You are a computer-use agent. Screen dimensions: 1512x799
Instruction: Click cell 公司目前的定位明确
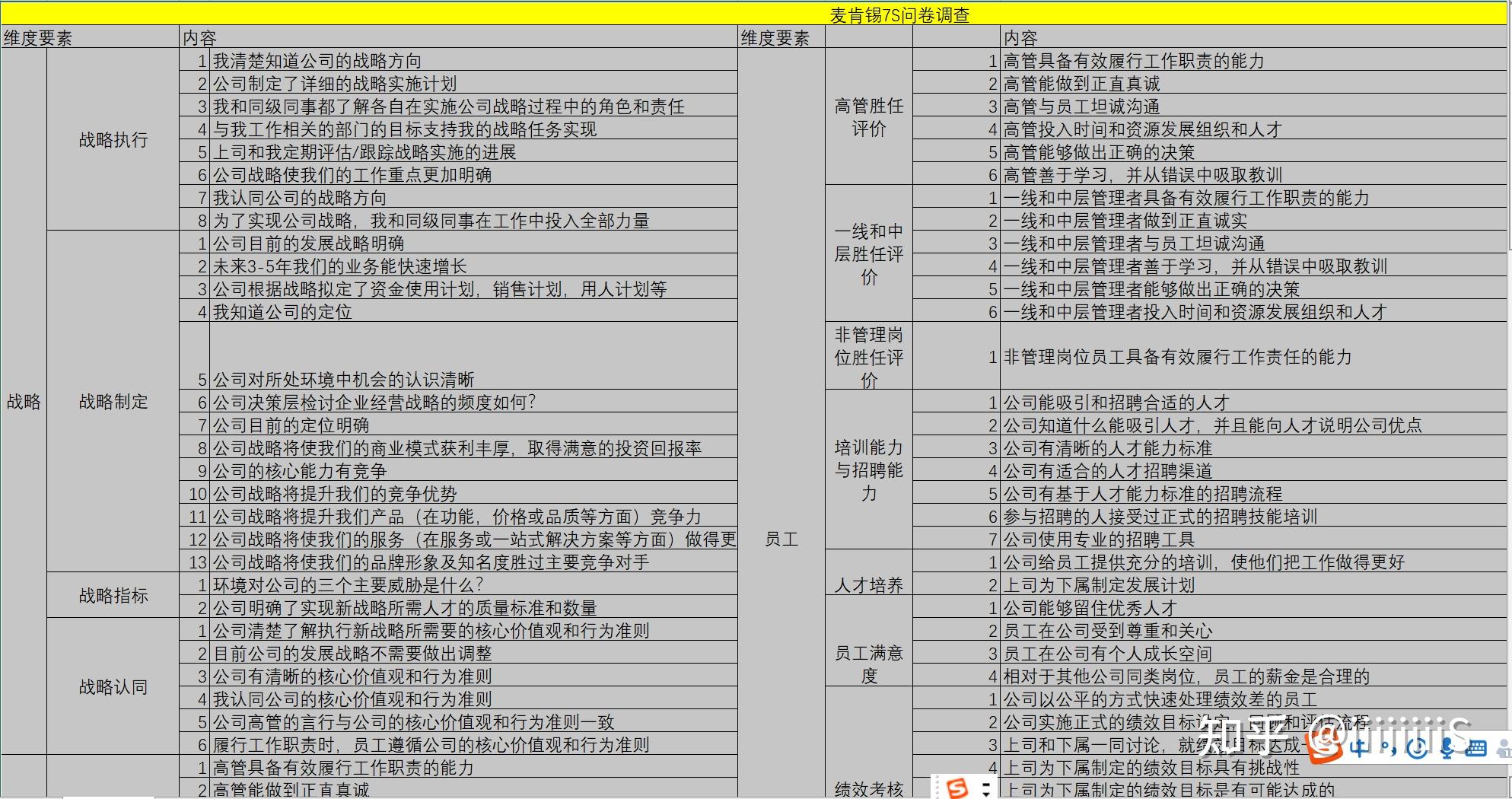[x=473, y=425]
